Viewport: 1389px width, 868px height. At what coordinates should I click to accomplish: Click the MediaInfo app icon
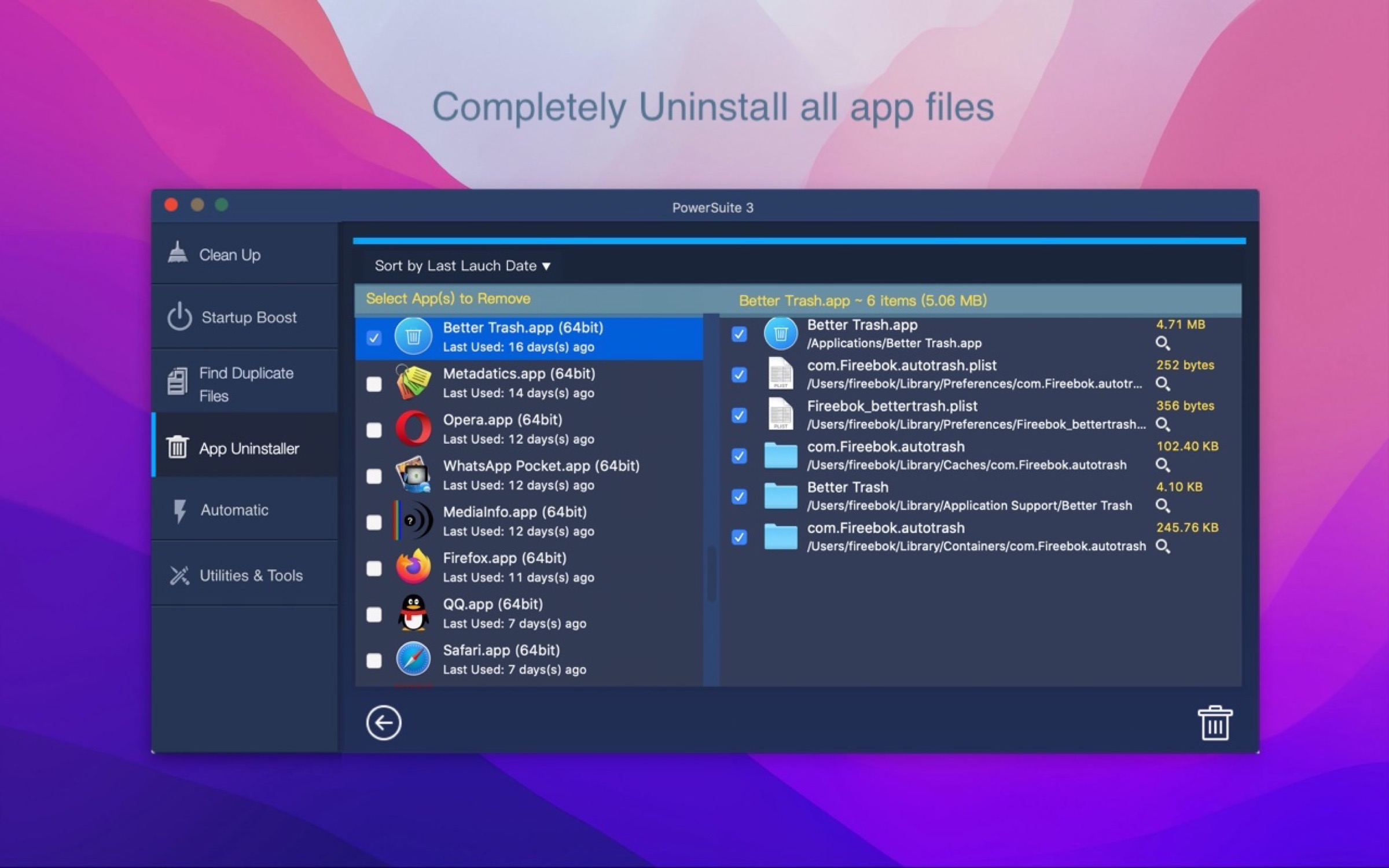(x=413, y=521)
